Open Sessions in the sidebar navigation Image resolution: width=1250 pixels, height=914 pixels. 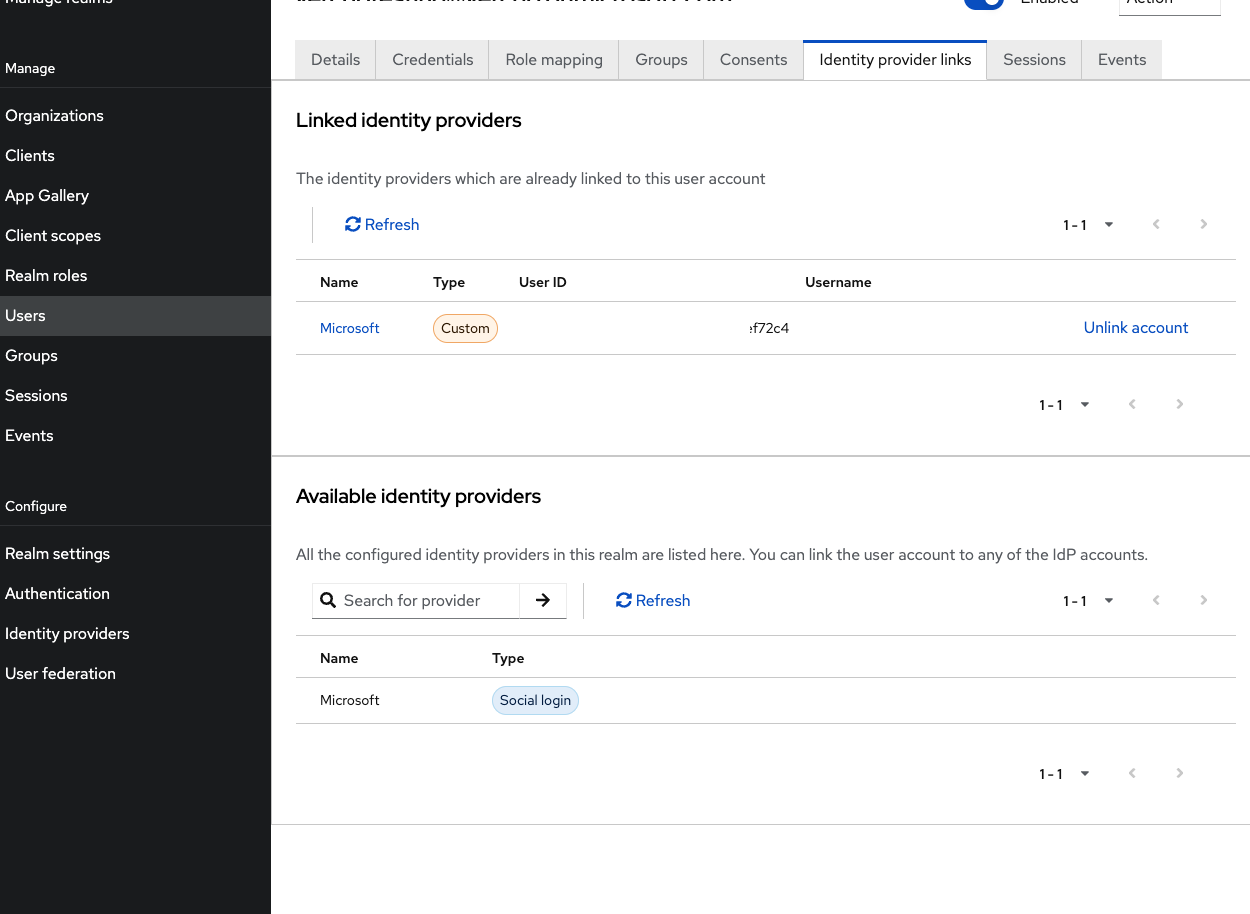point(135,396)
